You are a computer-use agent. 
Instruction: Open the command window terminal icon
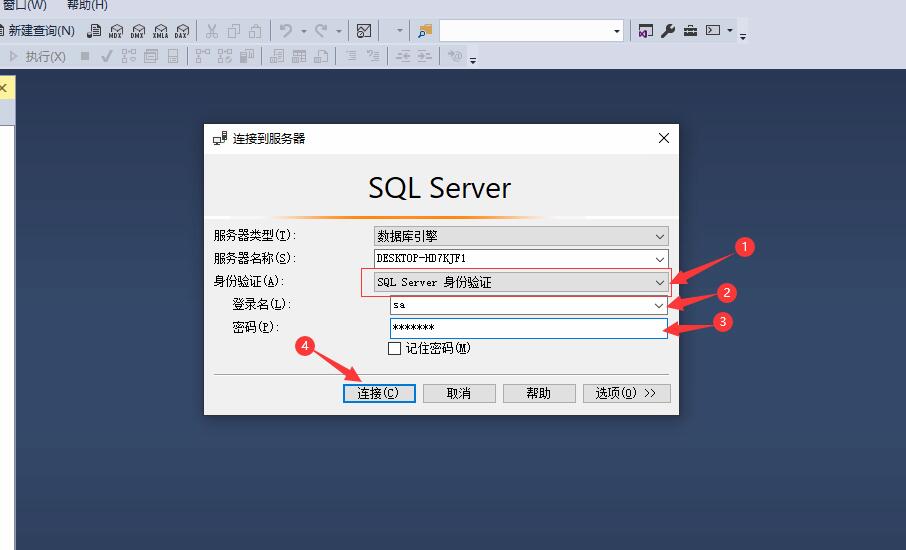tap(713, 30)
